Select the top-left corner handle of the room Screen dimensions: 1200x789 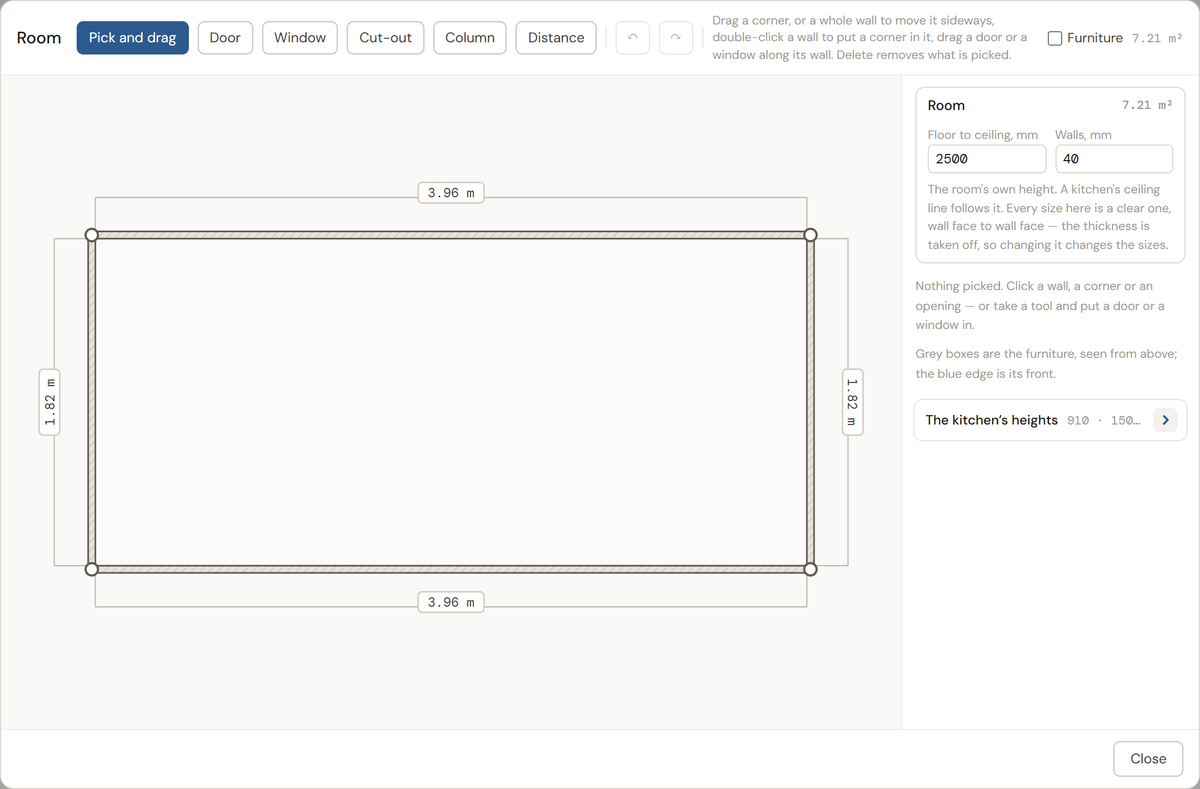pyautogui.click(x=92, y=235)
